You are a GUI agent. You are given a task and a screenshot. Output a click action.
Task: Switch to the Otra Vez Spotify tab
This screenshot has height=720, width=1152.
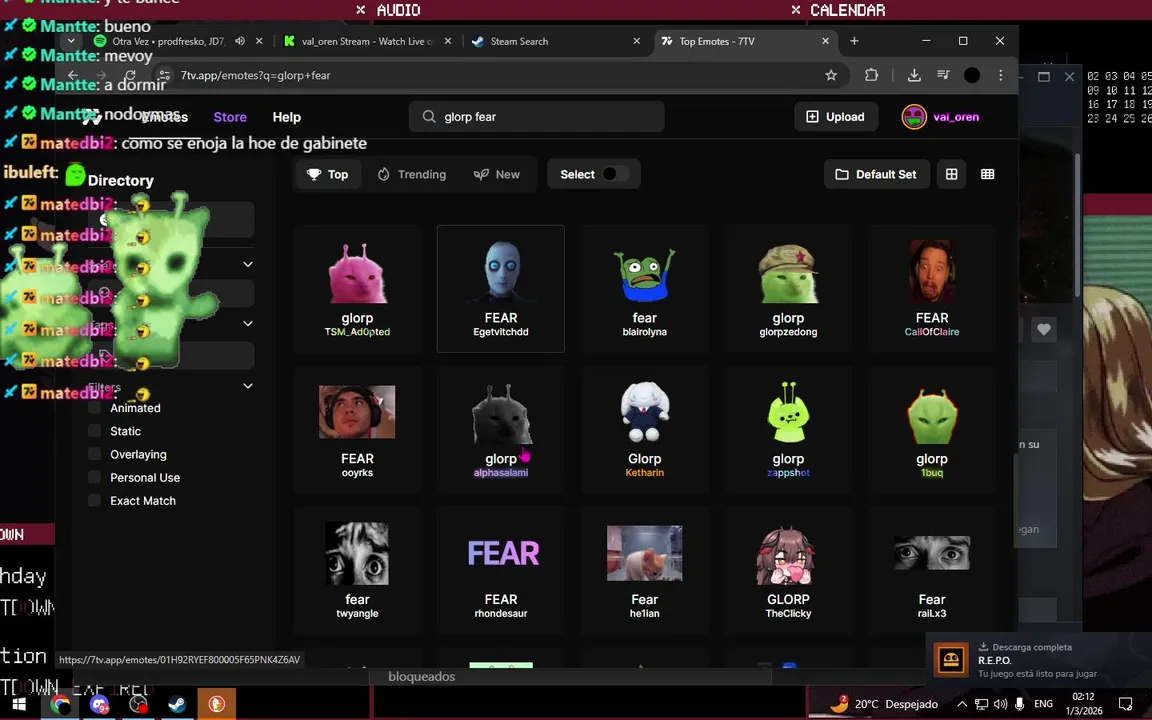pyautogui.click(x=176, y=41)
